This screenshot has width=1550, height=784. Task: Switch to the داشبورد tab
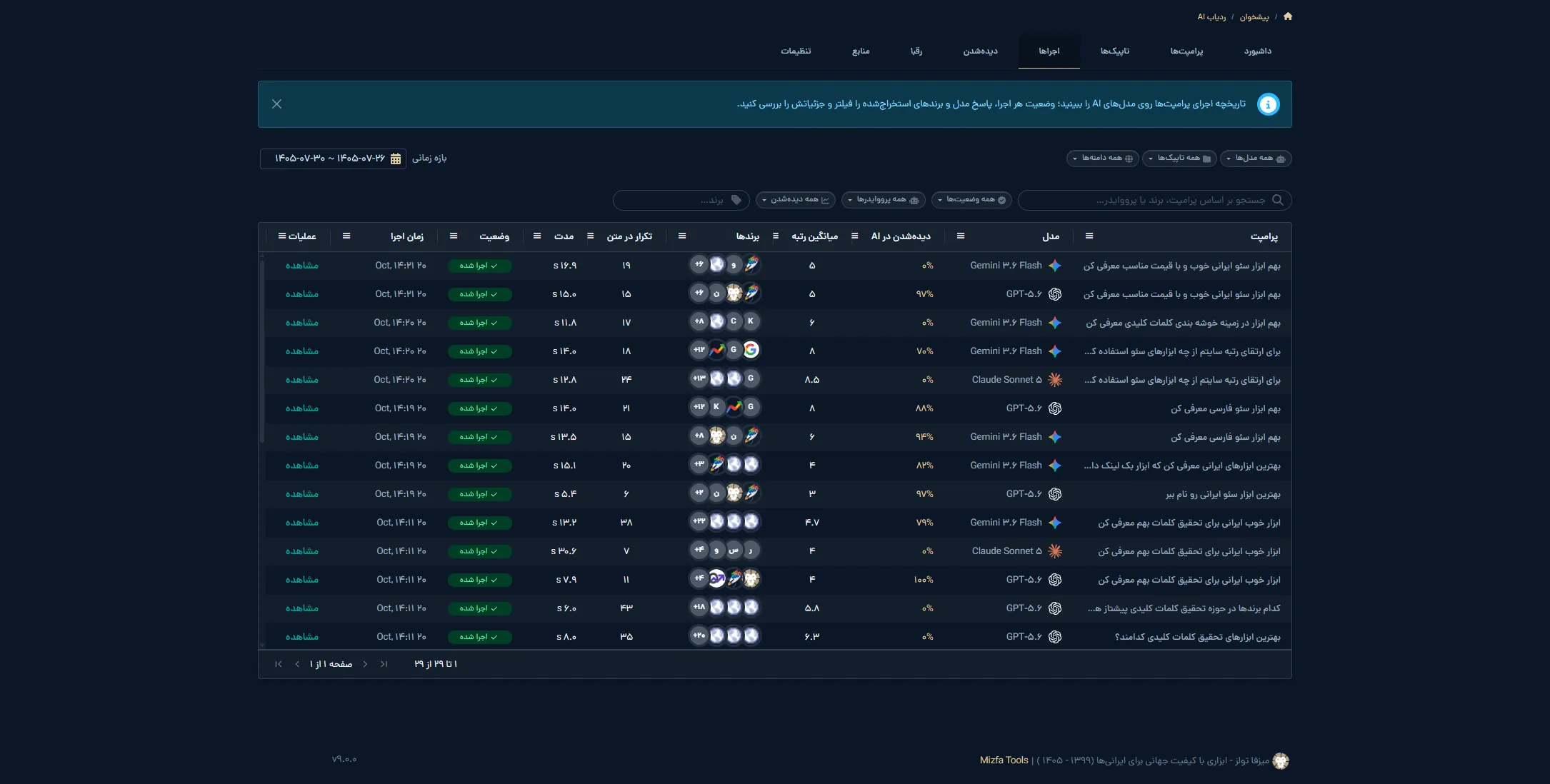click(x=1257, y=51)
